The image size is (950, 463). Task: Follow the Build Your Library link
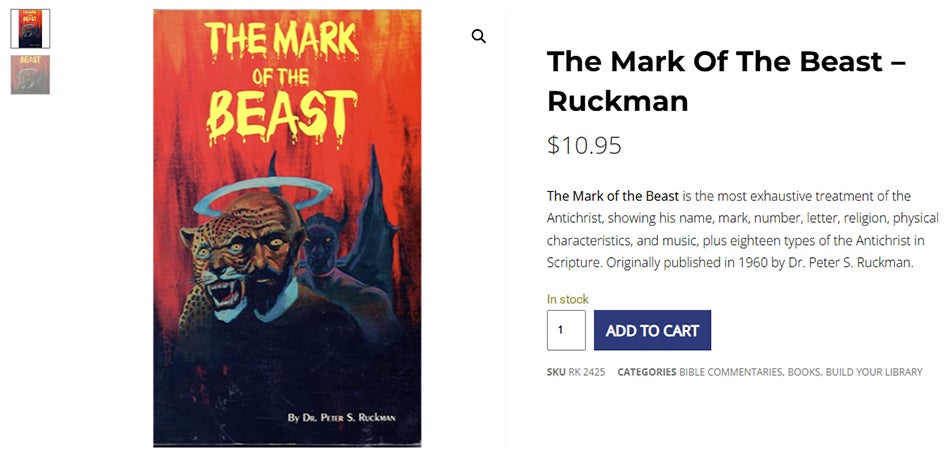pos(874,372)
